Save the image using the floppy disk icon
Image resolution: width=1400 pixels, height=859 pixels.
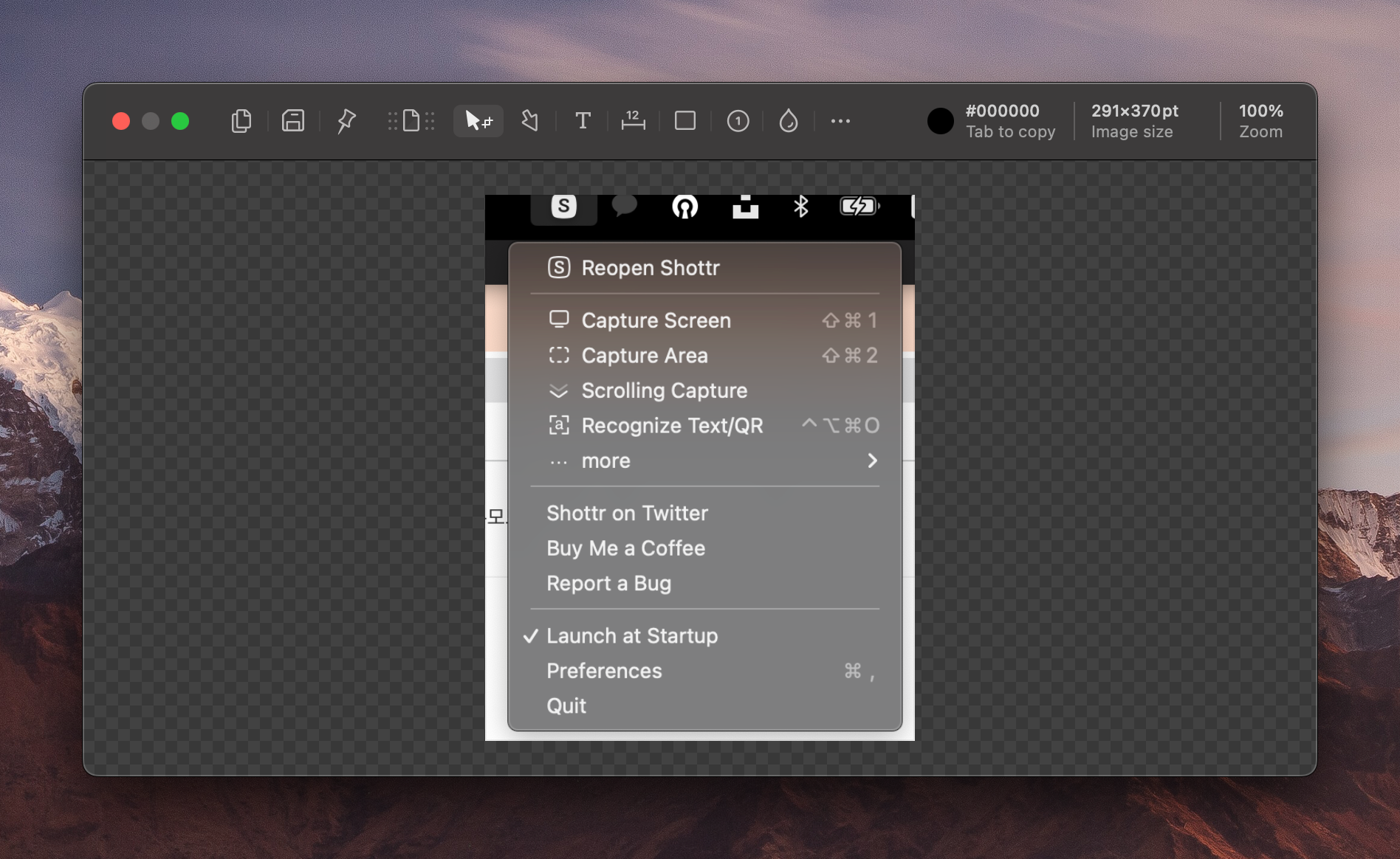point(293,121)
